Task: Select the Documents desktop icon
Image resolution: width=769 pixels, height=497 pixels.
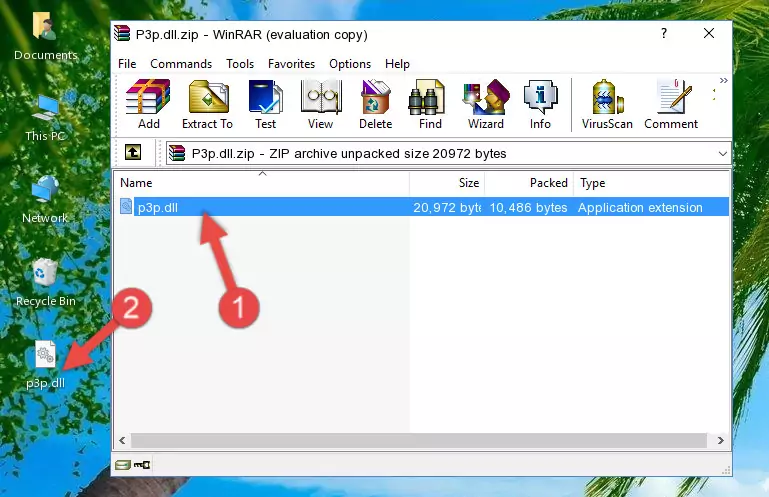Action: 45,37
